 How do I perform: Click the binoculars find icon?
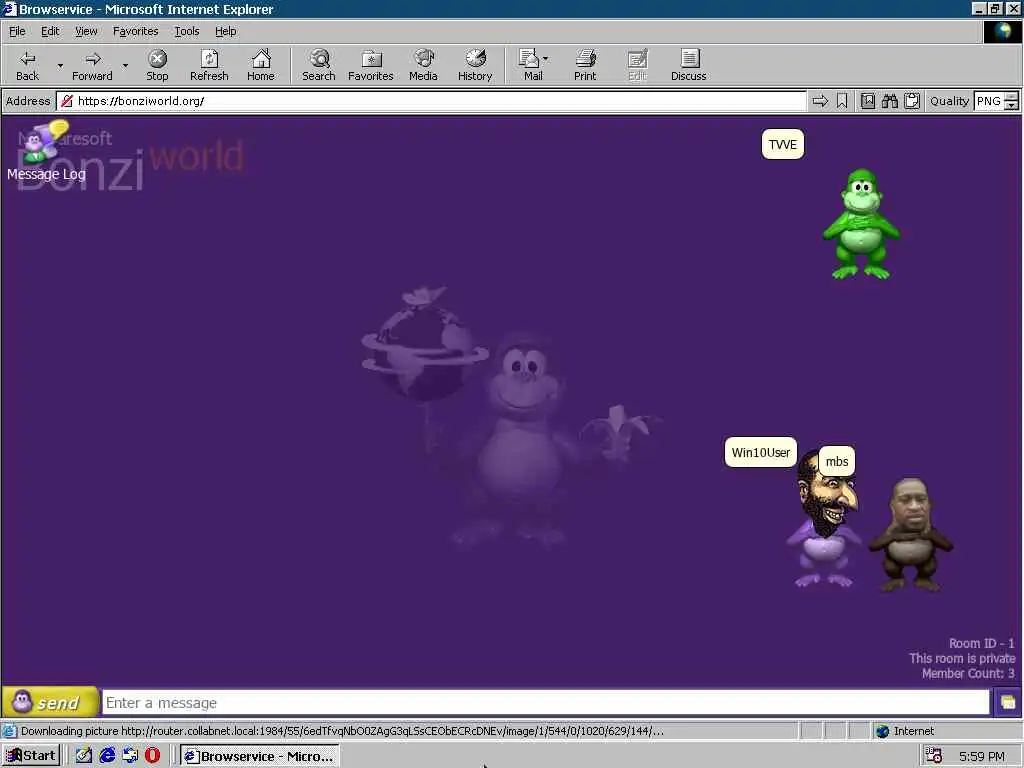890,101
